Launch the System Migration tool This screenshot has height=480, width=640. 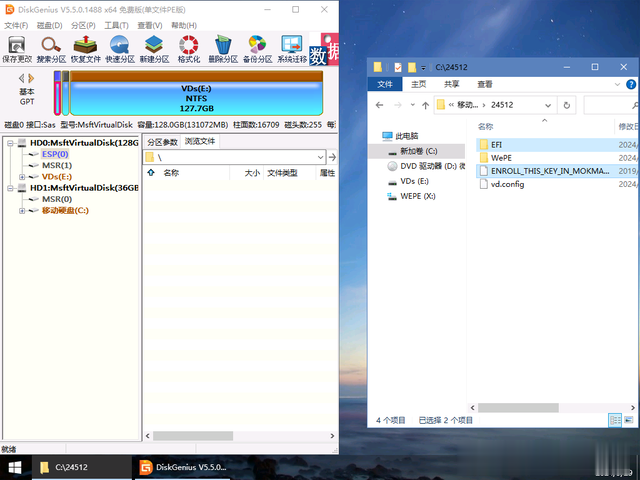pyautogui.click(x=292, y=49)
